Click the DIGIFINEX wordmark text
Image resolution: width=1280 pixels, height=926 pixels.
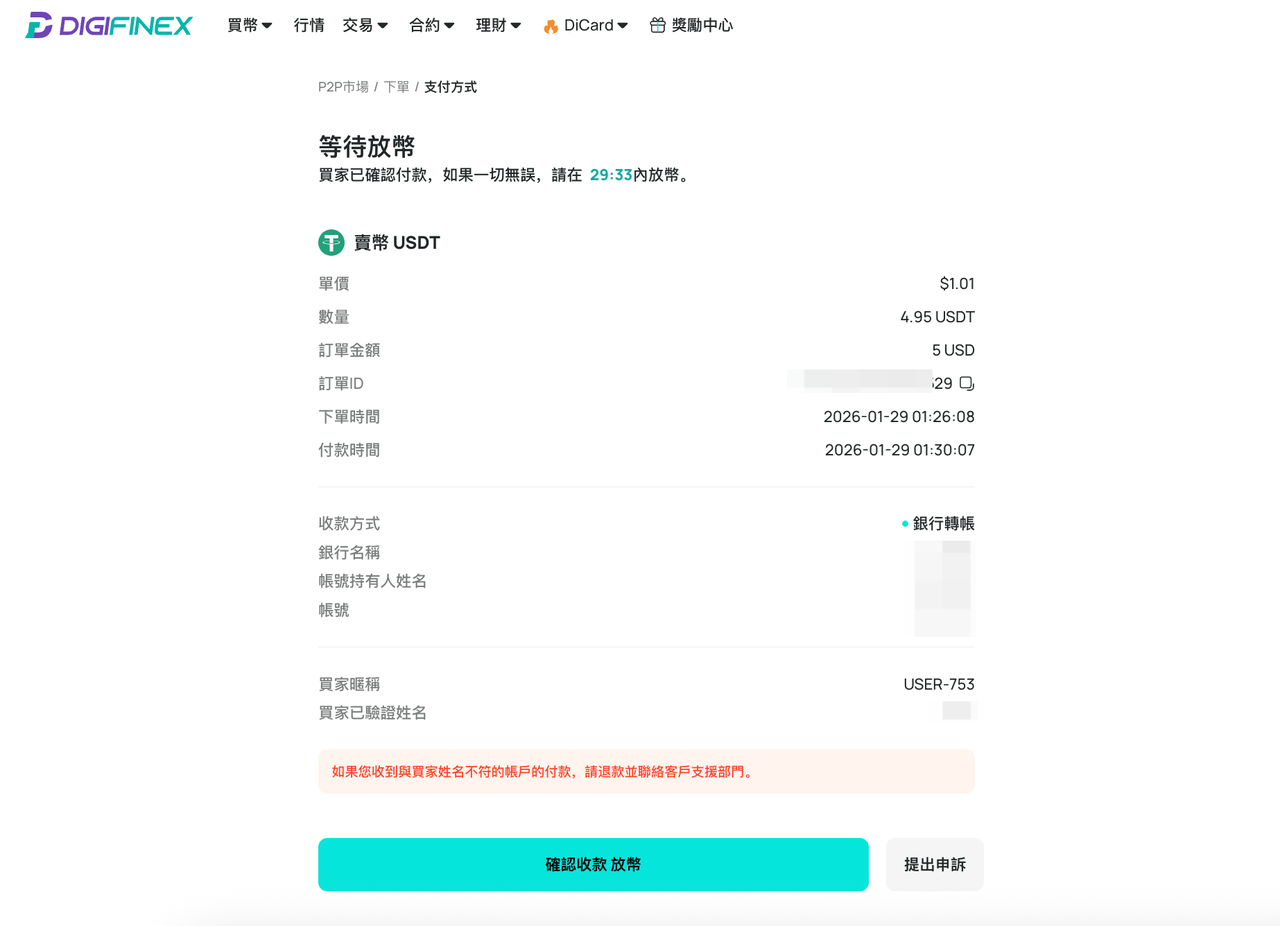tap(125, 26)
